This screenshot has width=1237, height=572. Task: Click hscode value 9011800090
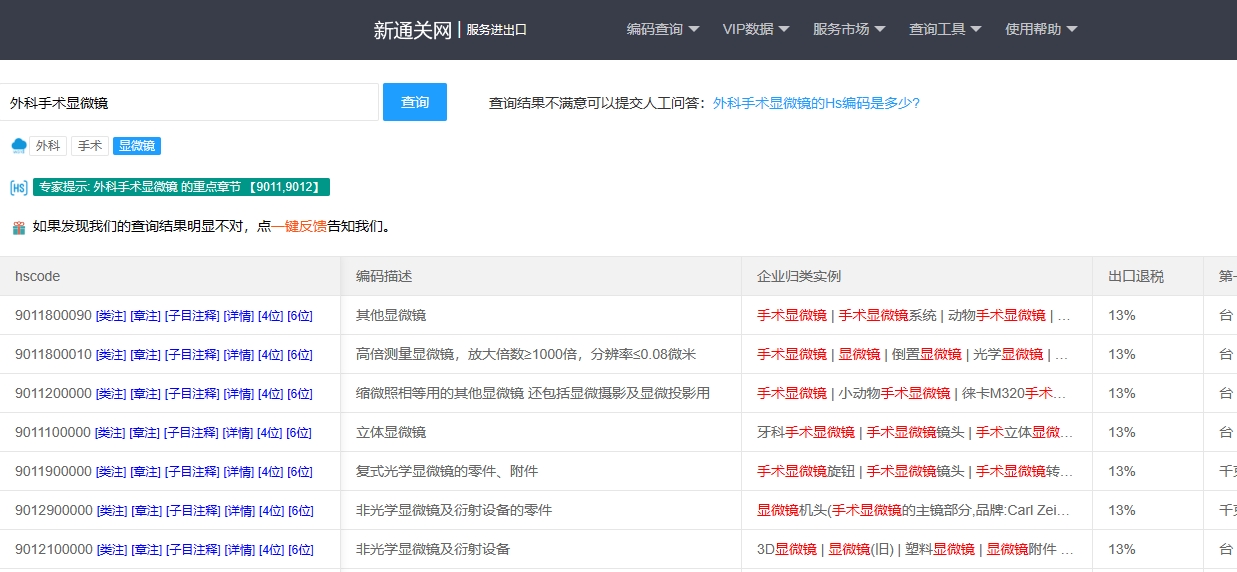53,315
